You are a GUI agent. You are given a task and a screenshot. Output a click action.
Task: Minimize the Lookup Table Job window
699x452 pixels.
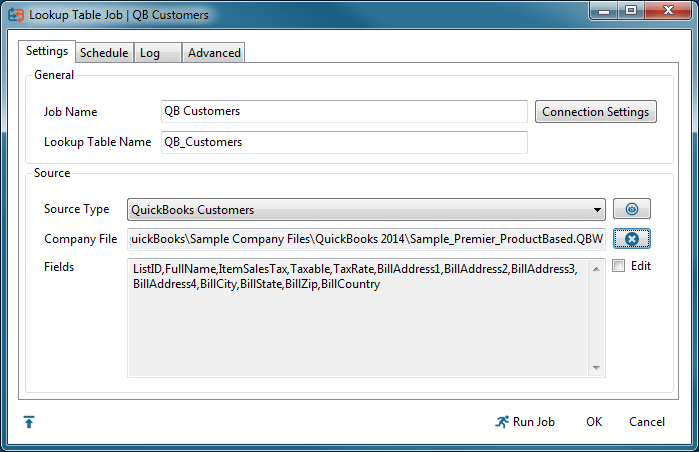coord(604,11)
